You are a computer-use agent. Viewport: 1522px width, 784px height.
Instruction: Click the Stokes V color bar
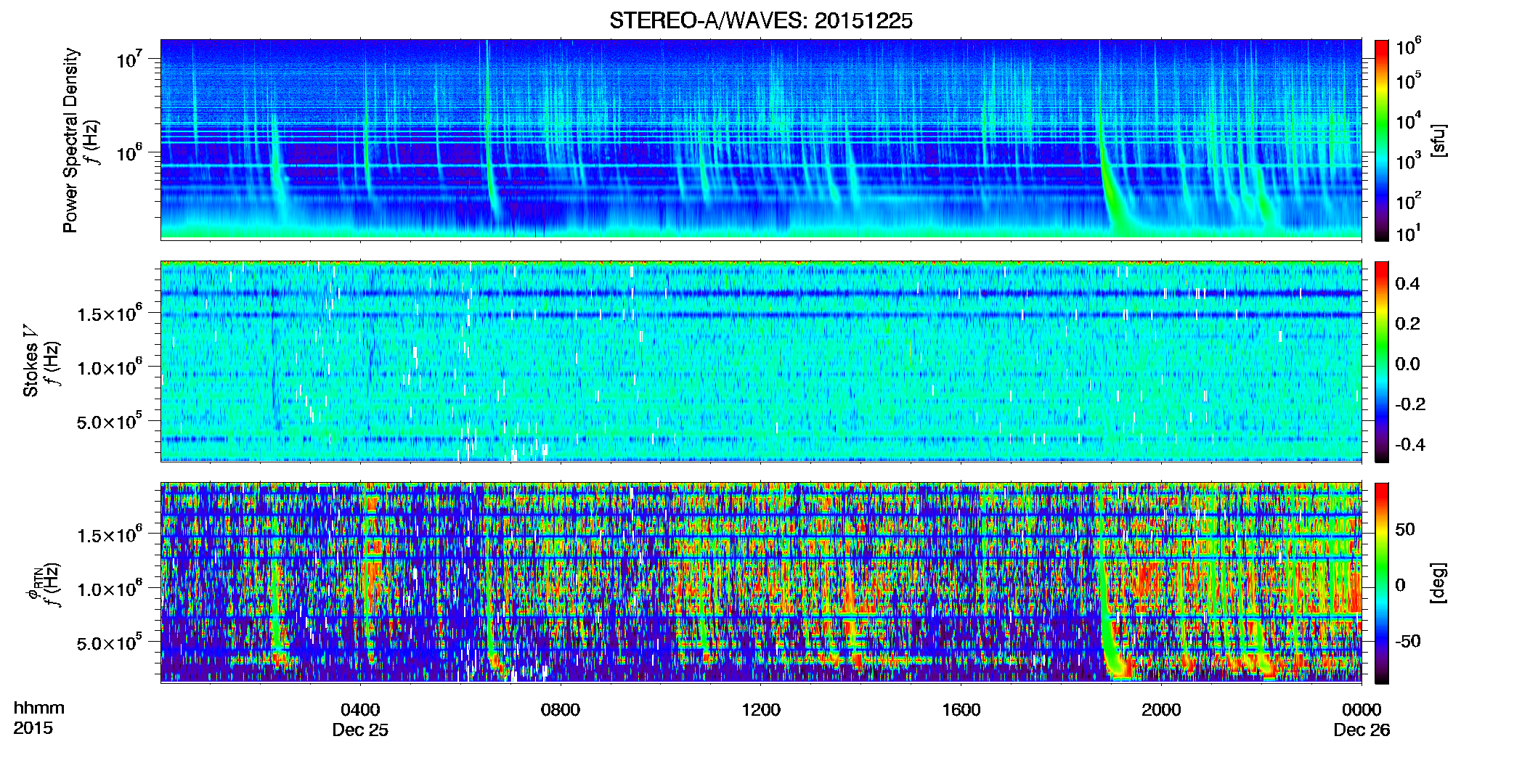pyautogui.click(x=1382, y=362)
